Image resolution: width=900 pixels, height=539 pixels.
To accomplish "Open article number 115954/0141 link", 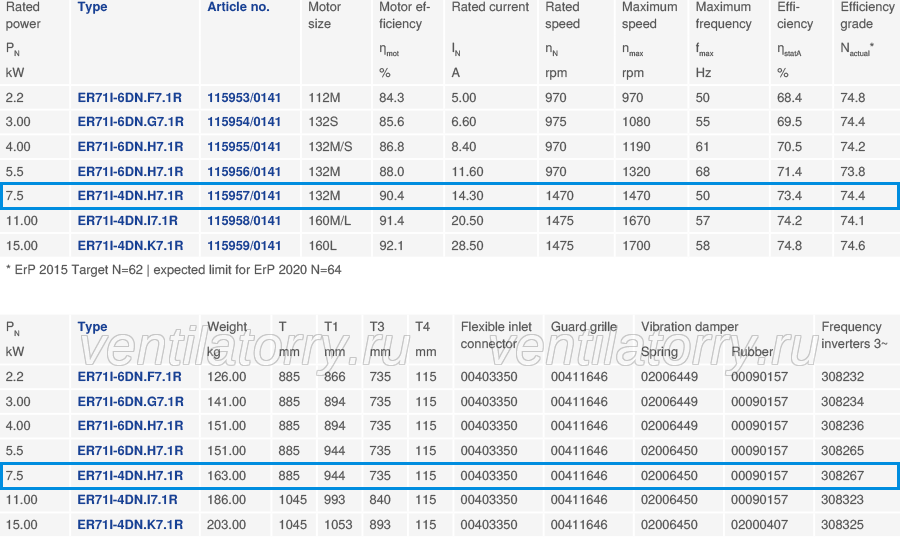I will coord(244,122).
